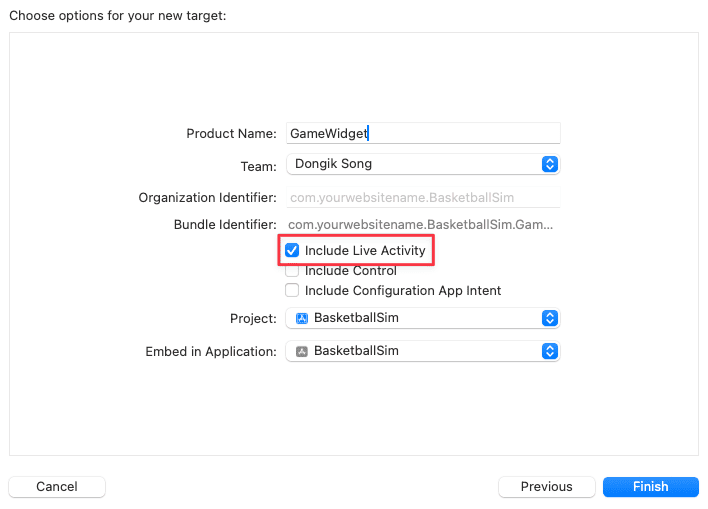708x509 pixels.
Task: Click the Organization Identifier field
Action: point(423,197)
